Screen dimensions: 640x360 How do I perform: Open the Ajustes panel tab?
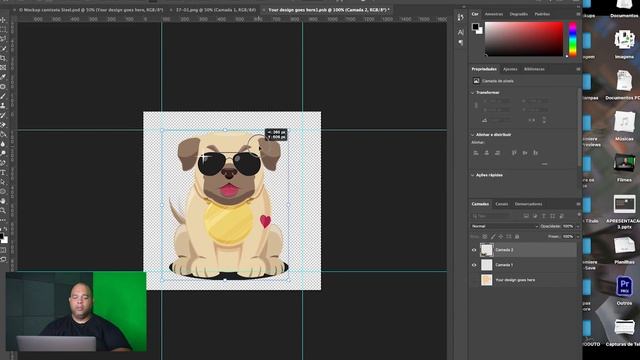point(510,69)
